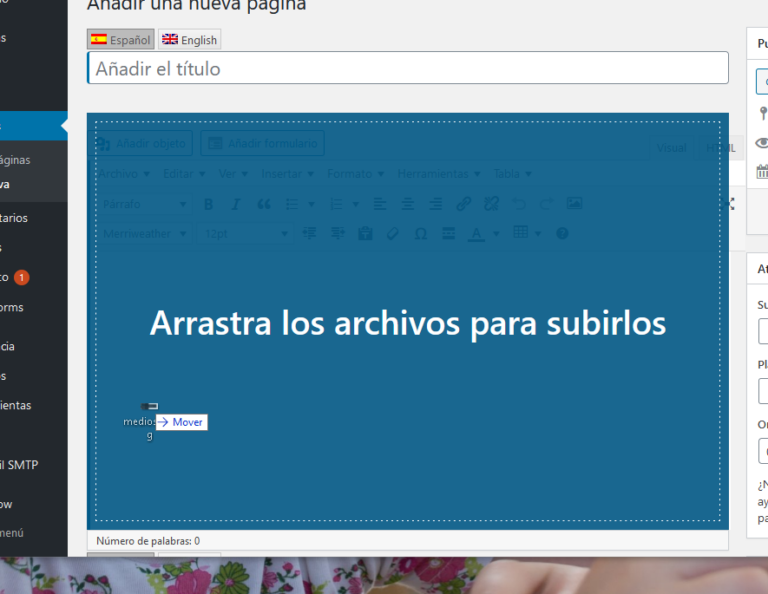Click the Añadir el título field
Screen dimensions: 768x594
coord(407,69)
